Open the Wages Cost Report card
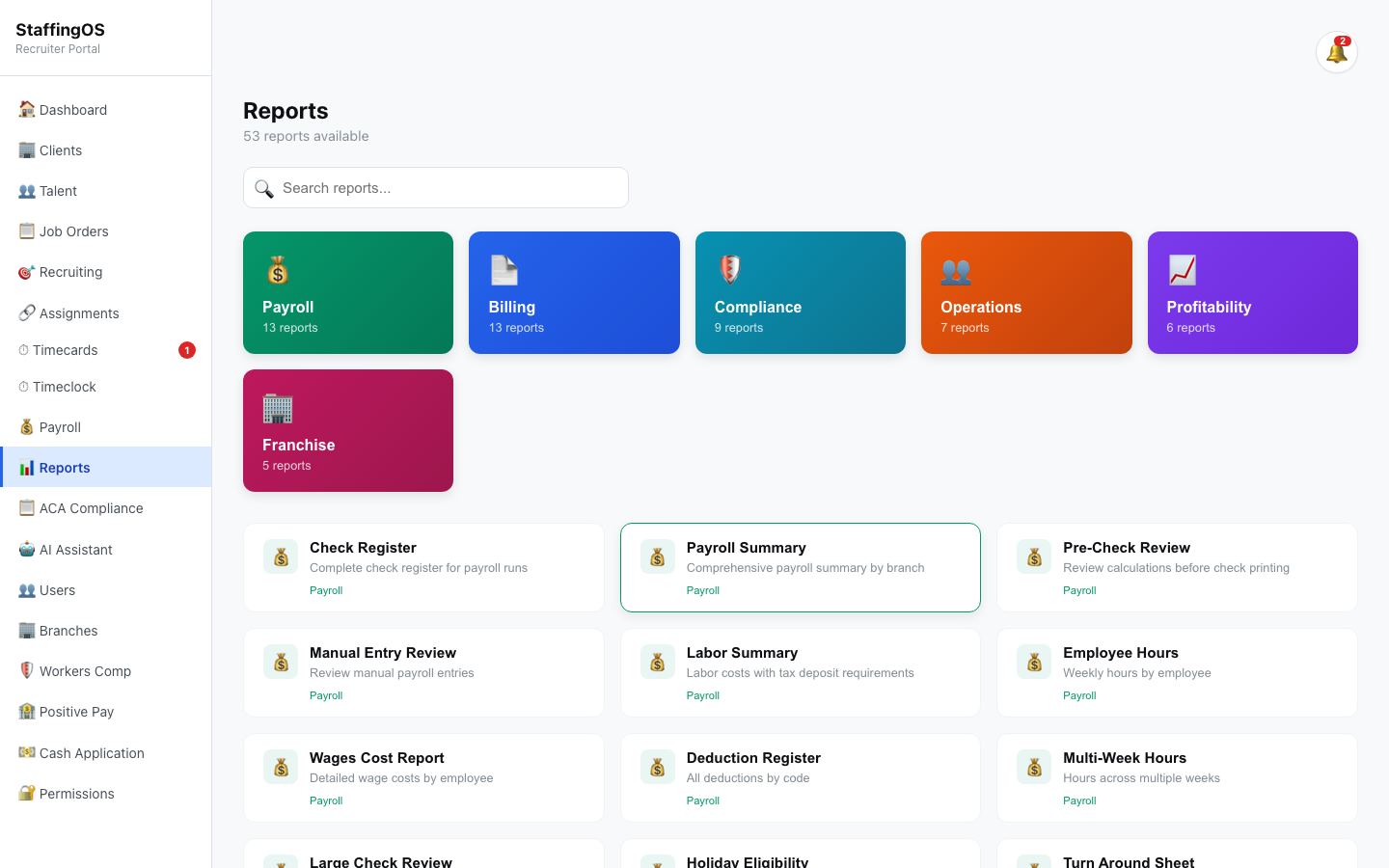This screenshot has width=1389, height=868. point(423,777)
